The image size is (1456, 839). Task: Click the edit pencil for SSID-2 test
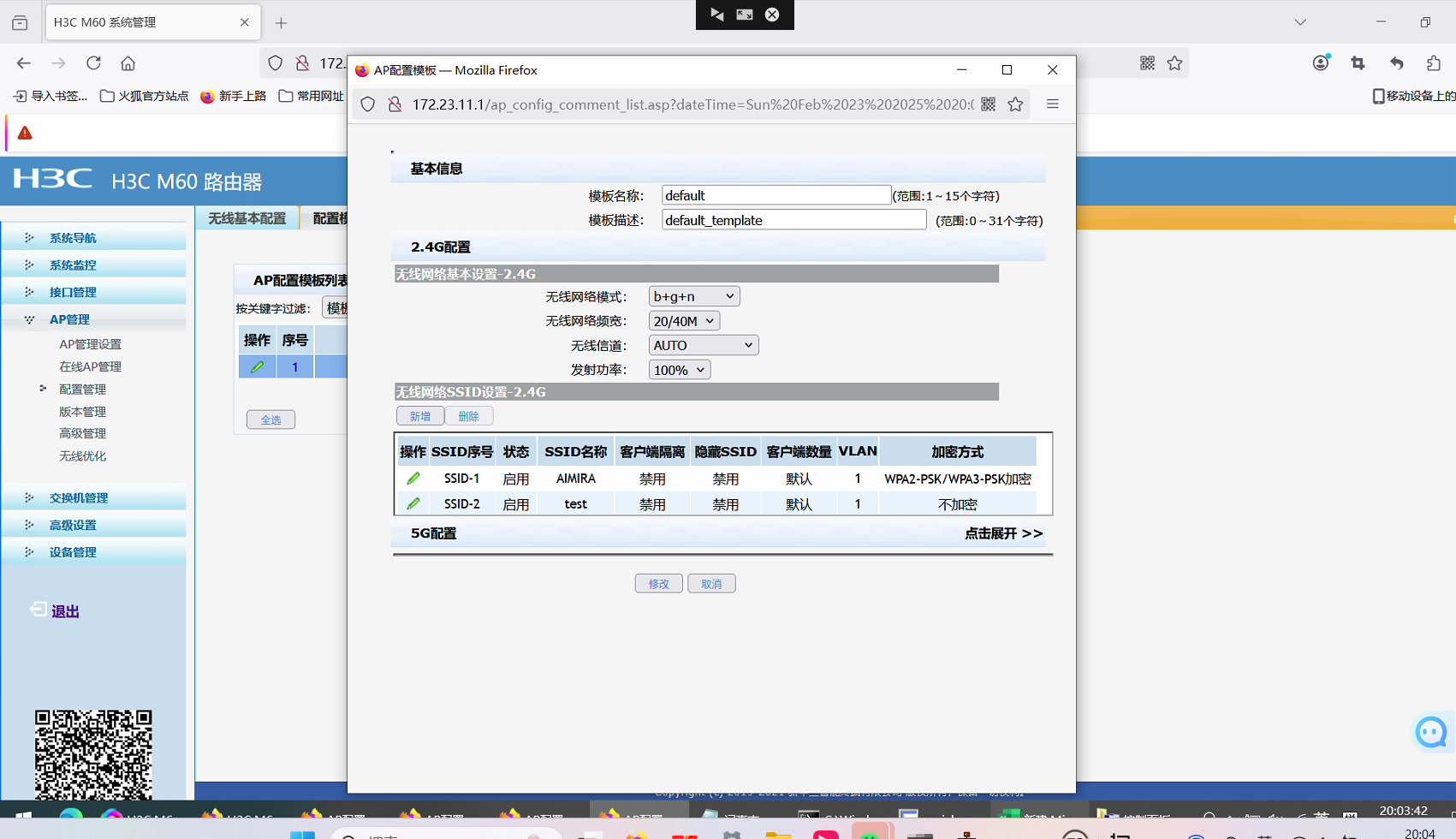(413, 504)
